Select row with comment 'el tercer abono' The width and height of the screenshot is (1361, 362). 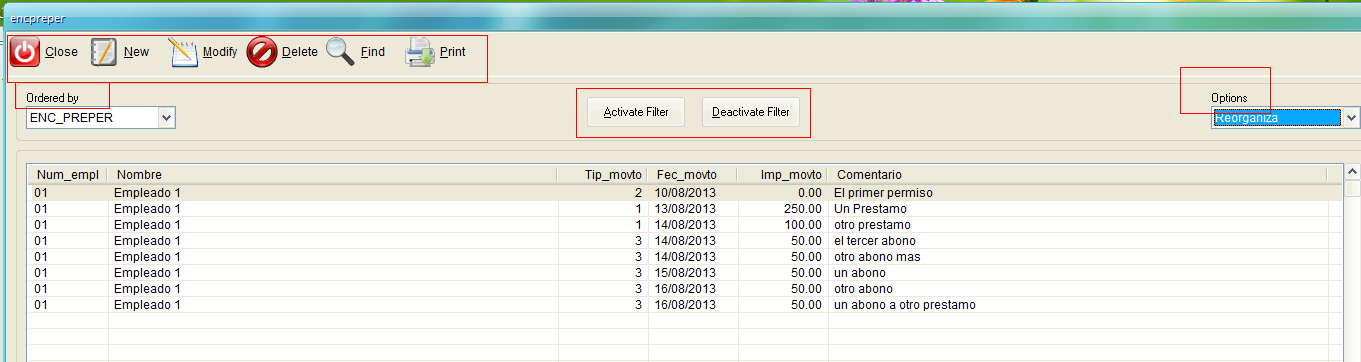coord(684,240)
